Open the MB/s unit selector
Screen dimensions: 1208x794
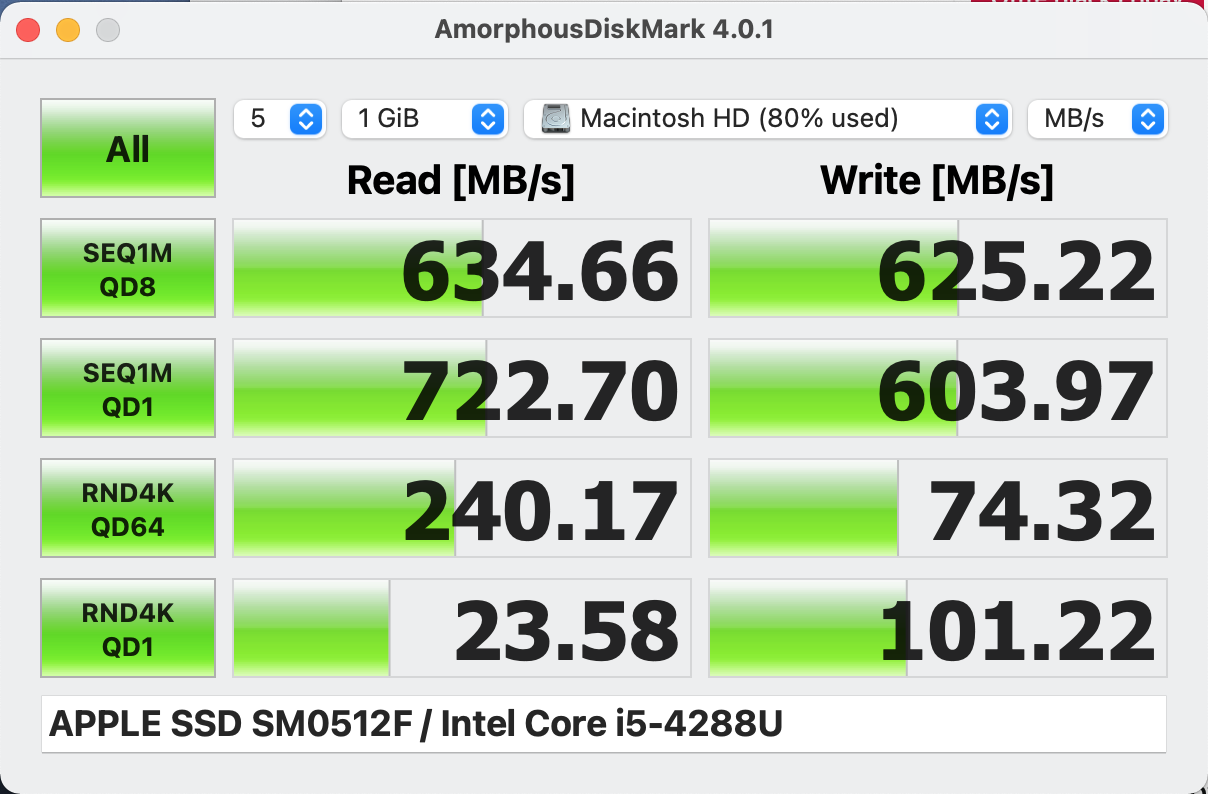1098,119
